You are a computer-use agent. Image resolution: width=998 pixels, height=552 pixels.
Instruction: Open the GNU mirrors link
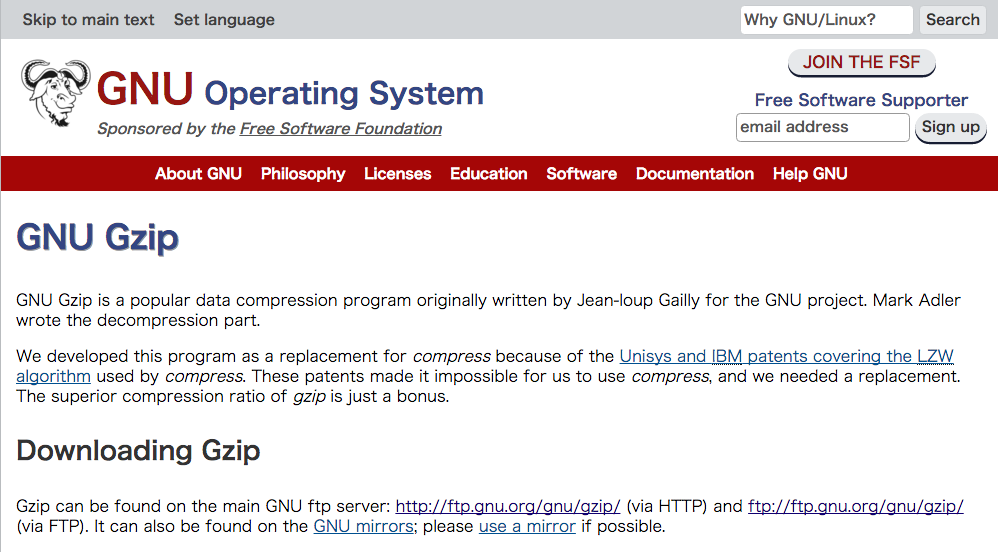(x=363, y=527)
